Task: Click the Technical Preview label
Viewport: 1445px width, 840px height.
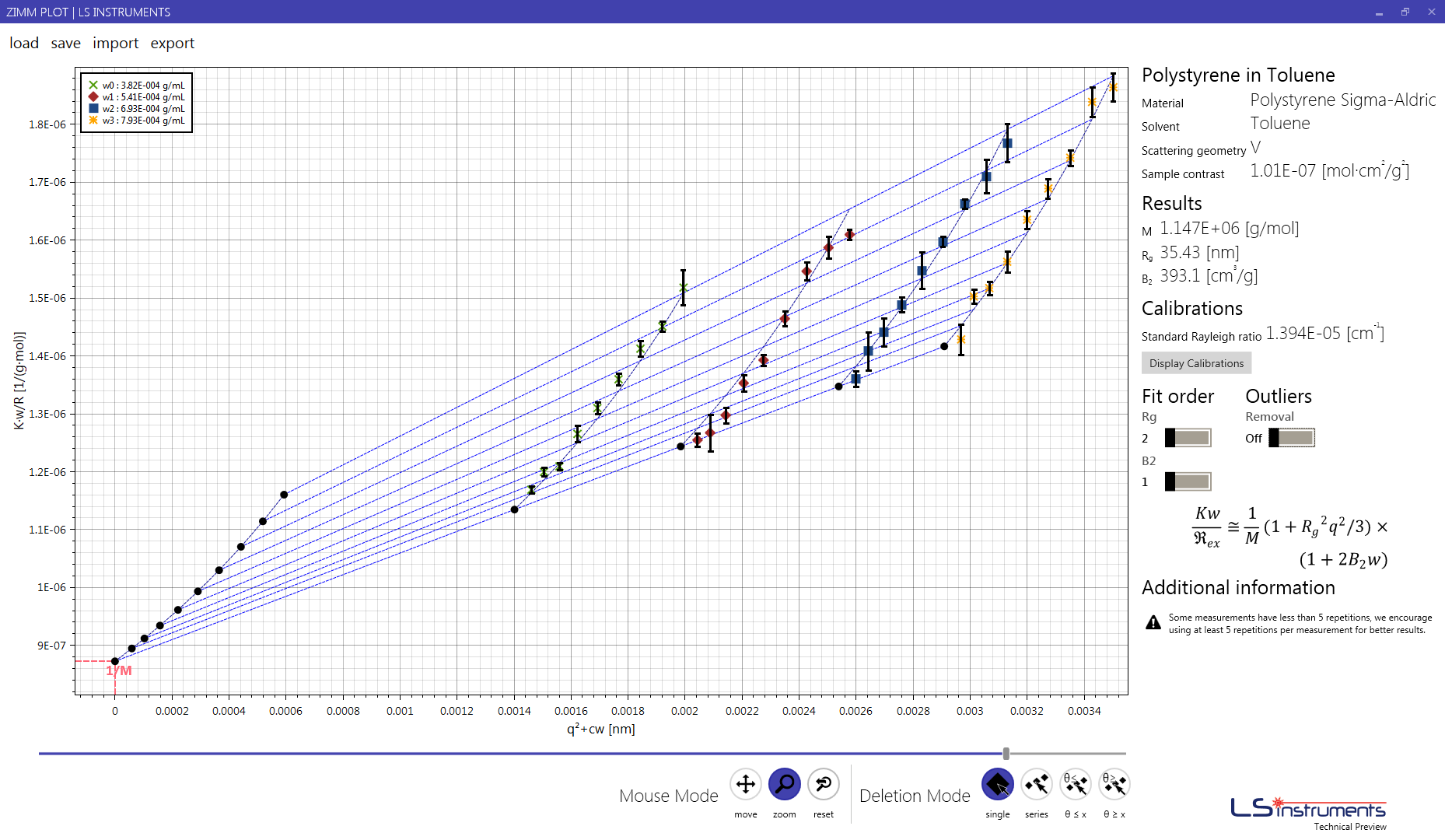Action: 1350,827
